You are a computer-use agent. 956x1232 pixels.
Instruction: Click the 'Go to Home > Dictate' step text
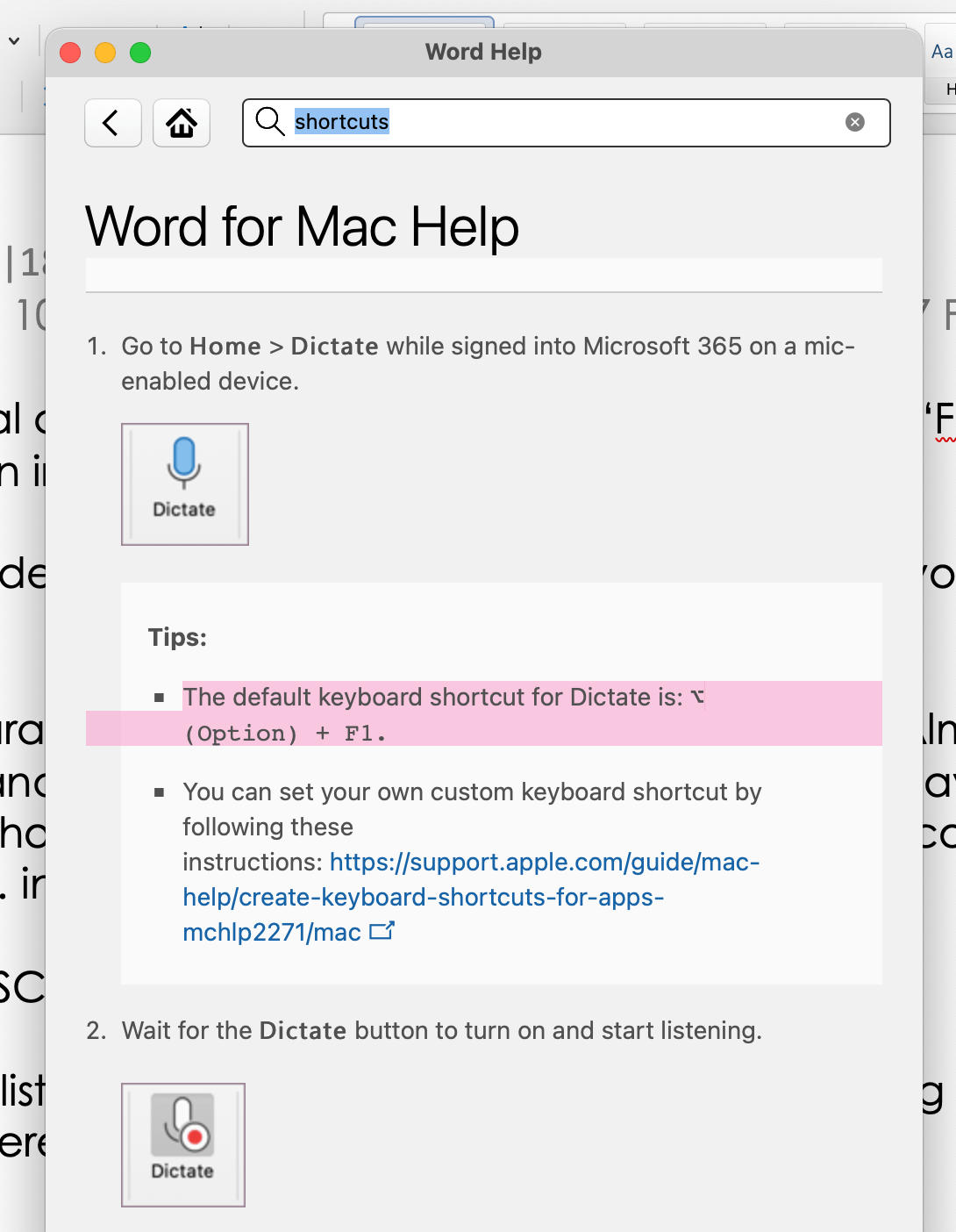click(x=488, y=363)
